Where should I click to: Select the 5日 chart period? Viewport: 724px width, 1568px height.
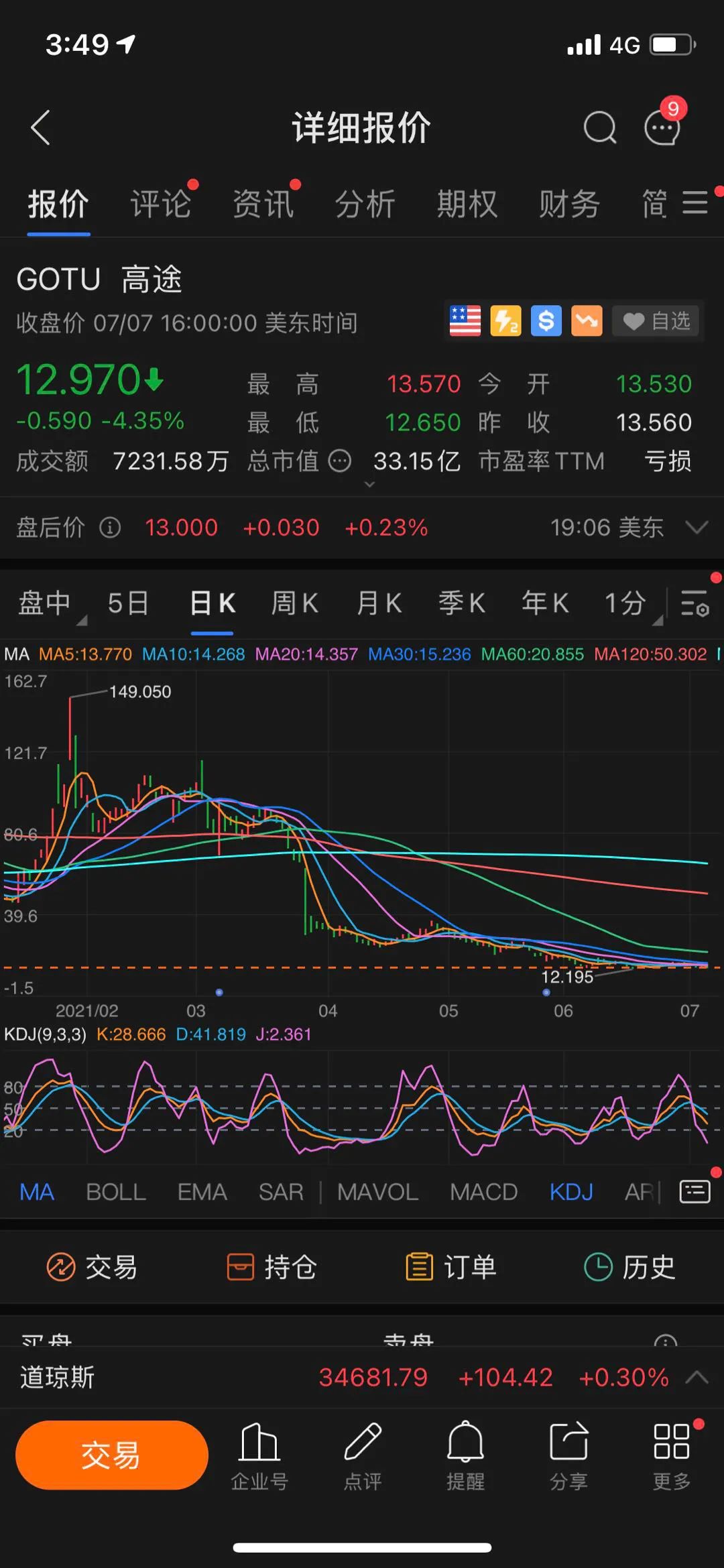pyautogui.click(x=128, y=603)
